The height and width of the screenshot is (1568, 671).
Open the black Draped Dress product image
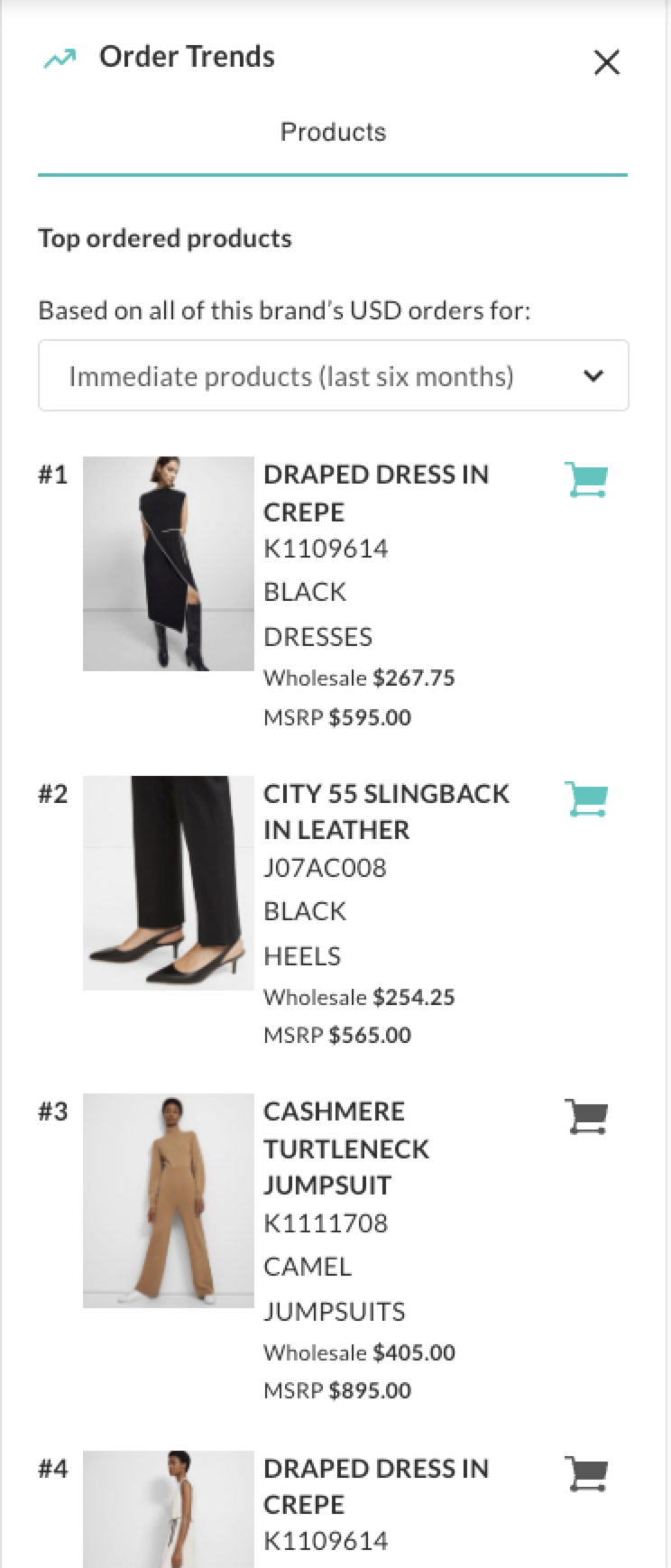[169, 564]
